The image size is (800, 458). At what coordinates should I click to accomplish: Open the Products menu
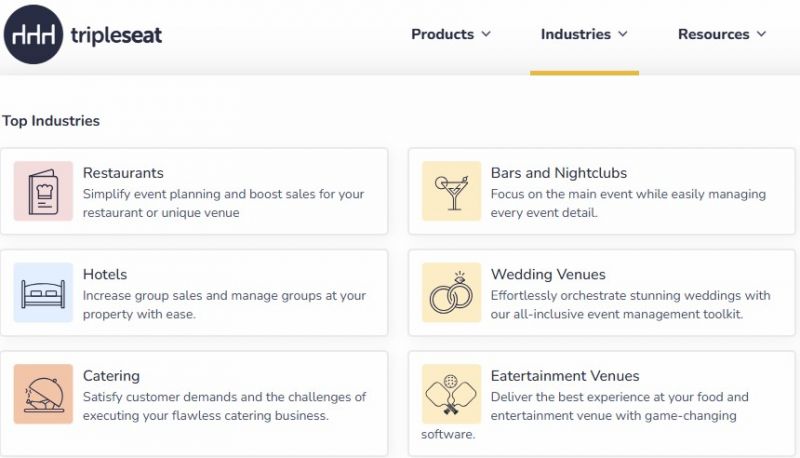coord(442,34)
